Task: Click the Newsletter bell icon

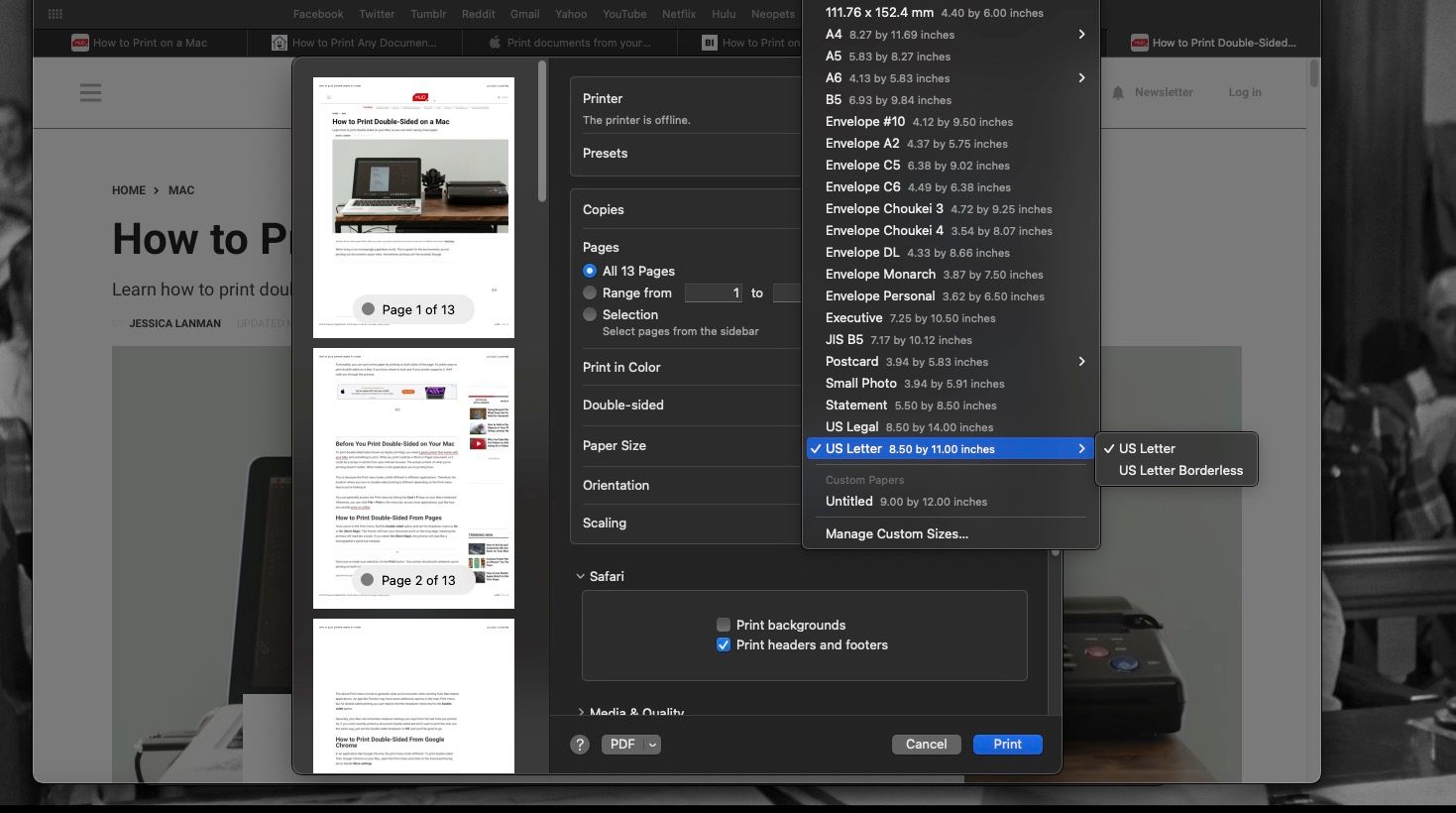Action: click(1118, 92)
